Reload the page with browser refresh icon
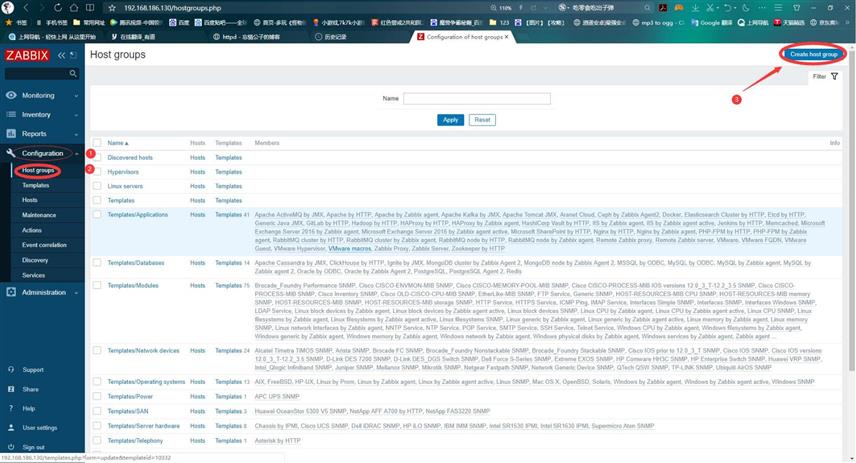 coord(58,8)
